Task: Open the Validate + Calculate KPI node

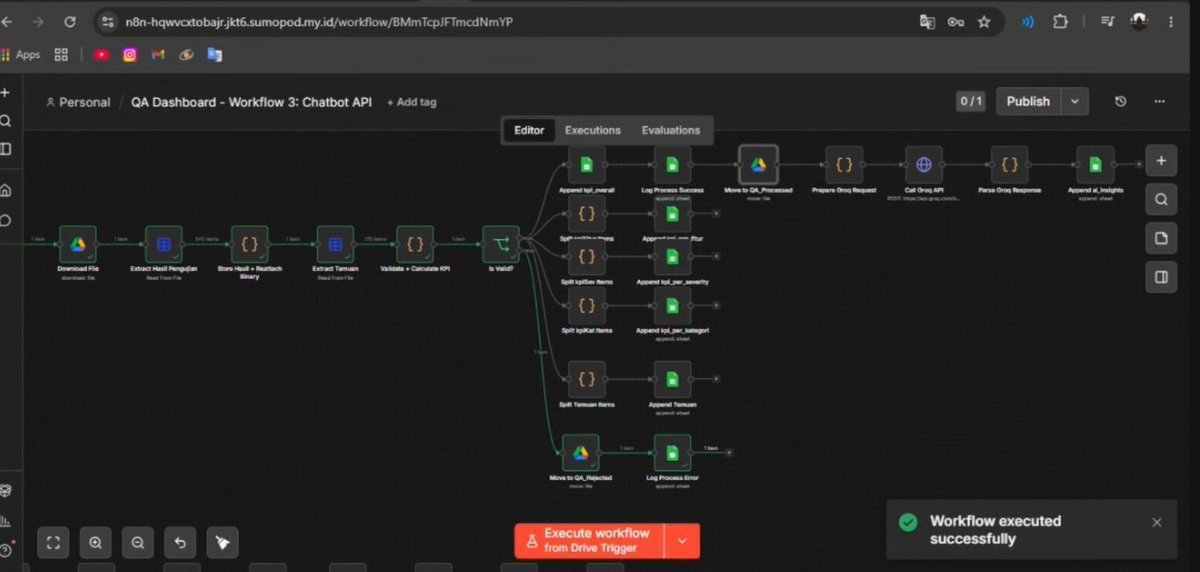Action: click(x=414, y=244)
